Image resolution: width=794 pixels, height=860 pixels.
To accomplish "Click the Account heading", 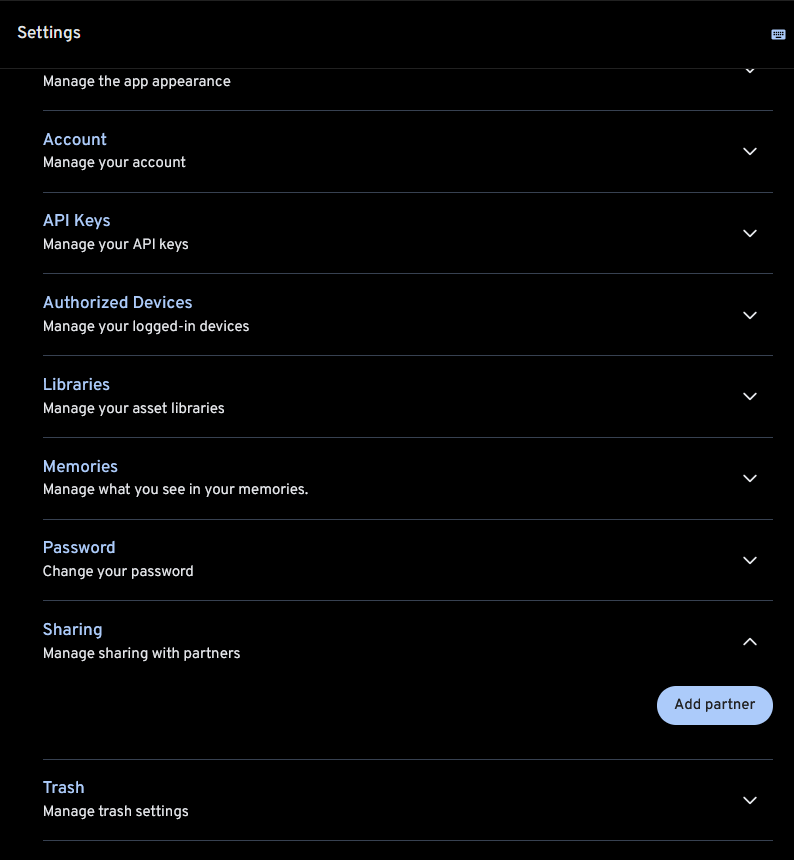I will [x=75, y=140].
